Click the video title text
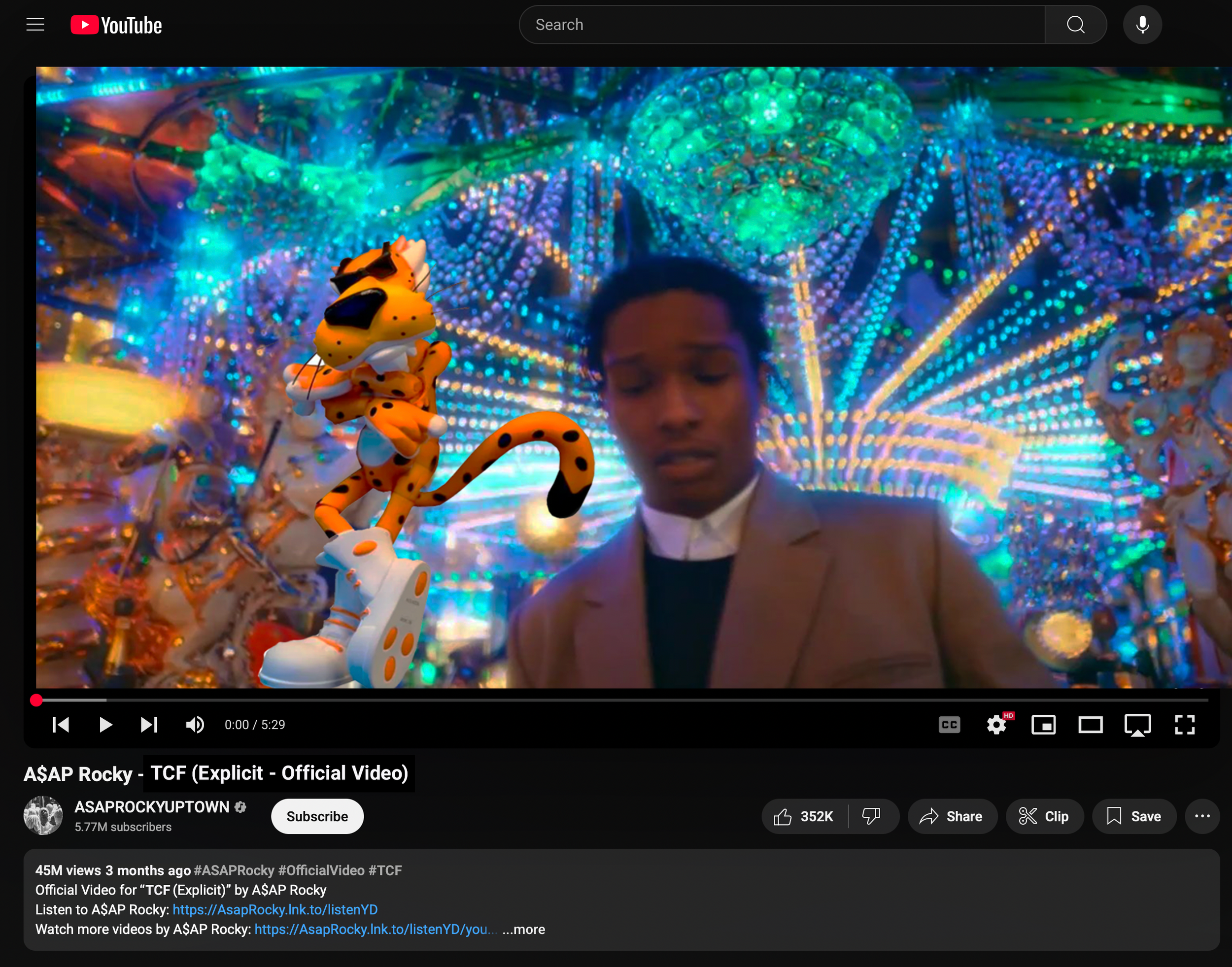Image resolution: width=1232 pixels, height=967 pixels. pyautogui.click(x=216, y=773)
